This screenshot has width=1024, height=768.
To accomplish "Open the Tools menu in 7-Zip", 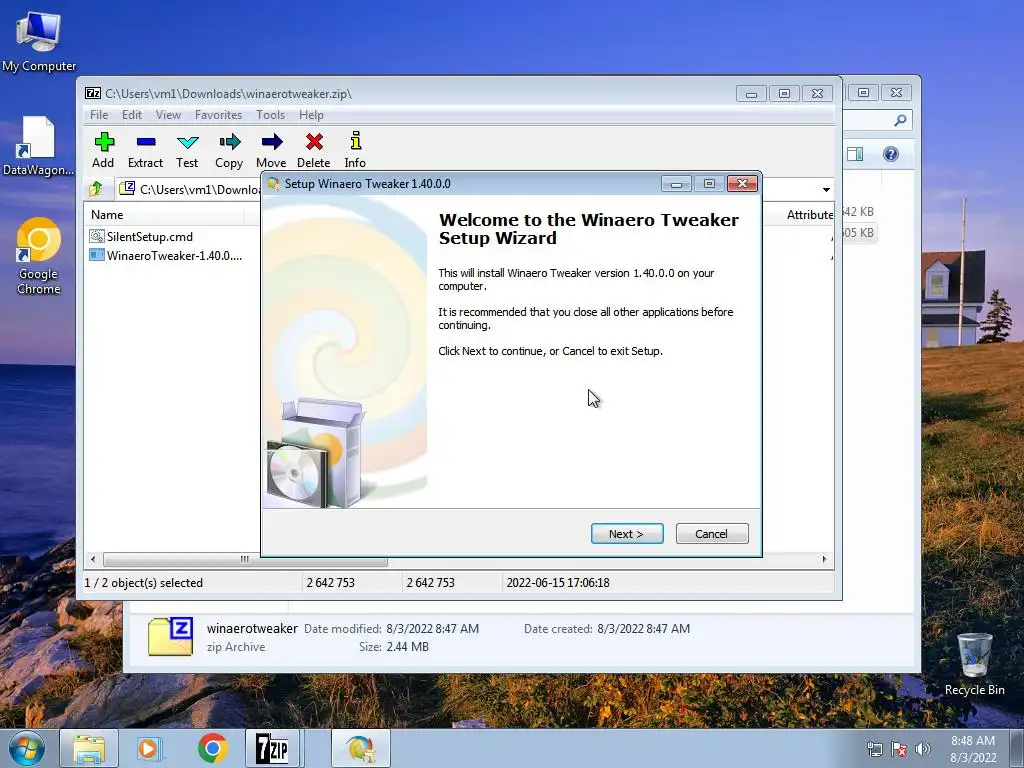I will coord(270,115).
